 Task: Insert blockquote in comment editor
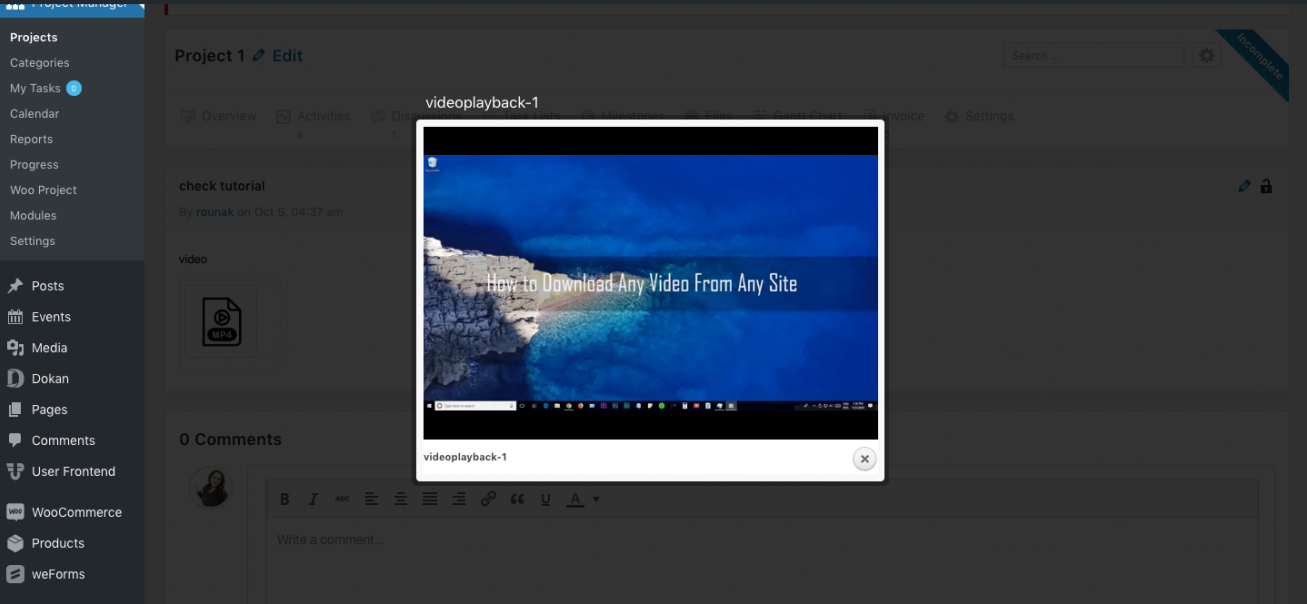[x=517, y=499]
